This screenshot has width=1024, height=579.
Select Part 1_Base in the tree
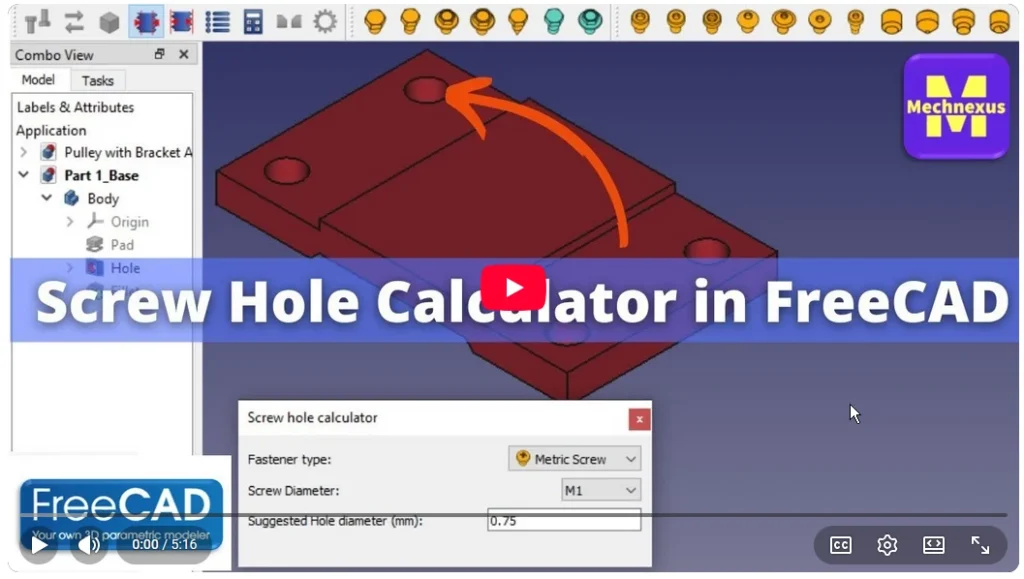pyautogui.click(x=101, y=175)
